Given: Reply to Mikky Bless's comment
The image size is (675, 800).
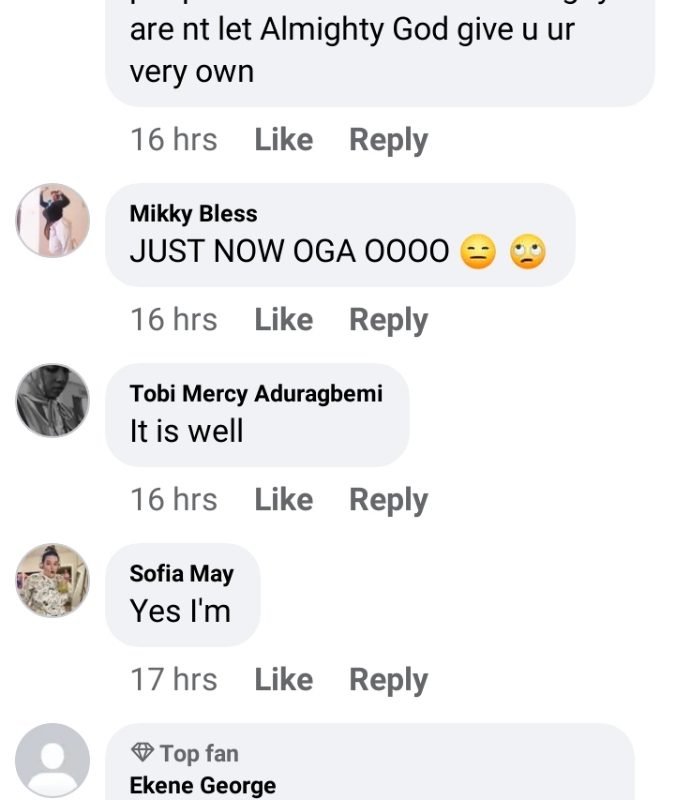Looking at the screenshot, I should [x=388, y=320].
